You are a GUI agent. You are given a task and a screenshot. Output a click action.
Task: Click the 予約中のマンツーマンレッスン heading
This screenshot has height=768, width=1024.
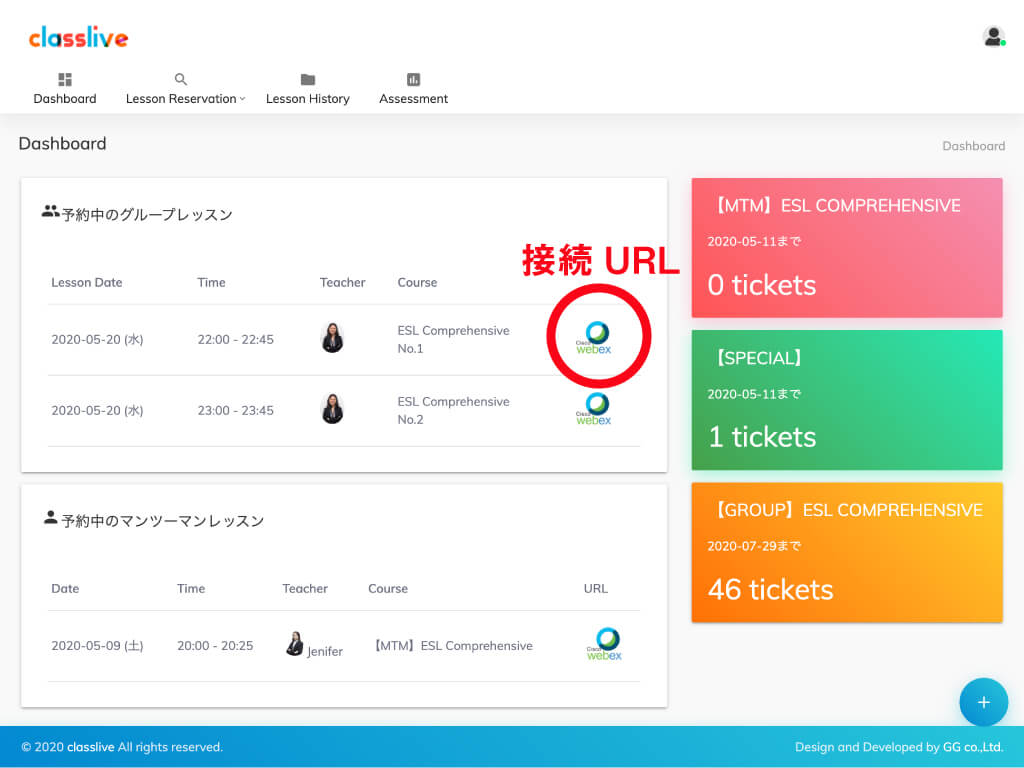pos(163,521)
